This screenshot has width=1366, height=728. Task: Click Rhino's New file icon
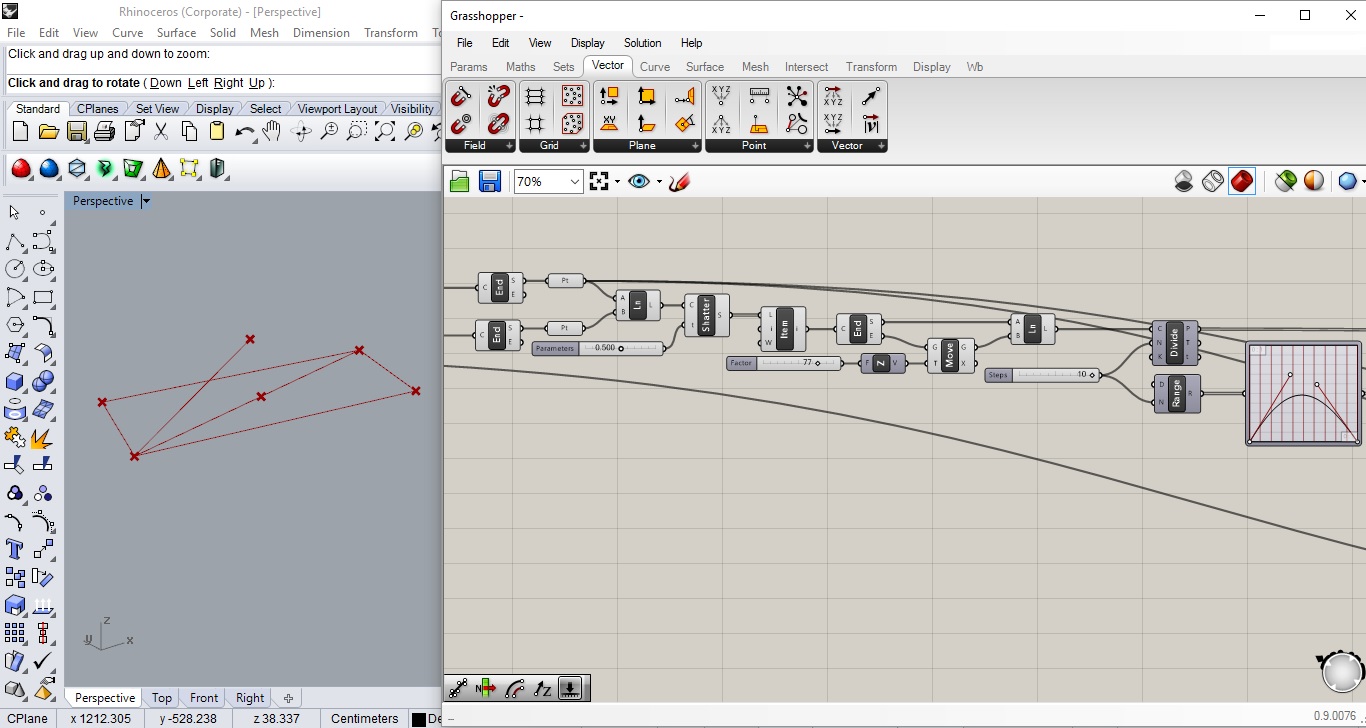20,131
